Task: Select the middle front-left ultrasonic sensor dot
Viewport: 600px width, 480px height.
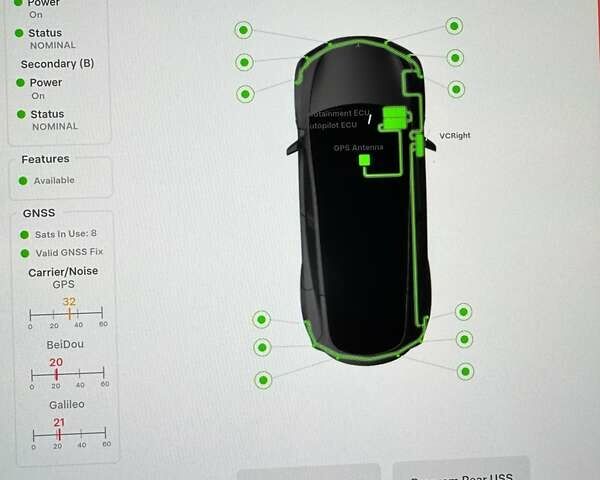Action: point(245,62)
